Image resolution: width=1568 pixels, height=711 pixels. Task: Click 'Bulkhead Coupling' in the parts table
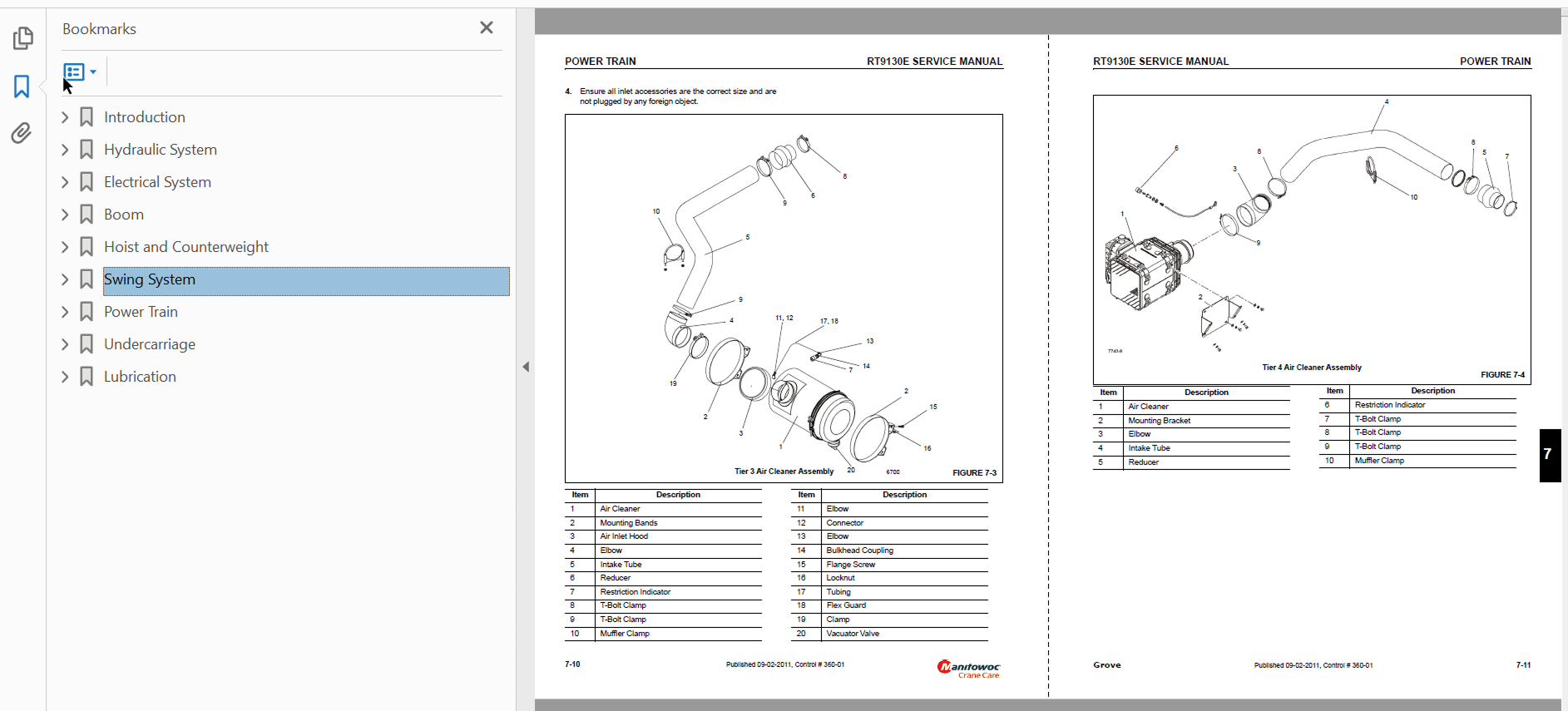coord(860,551)
